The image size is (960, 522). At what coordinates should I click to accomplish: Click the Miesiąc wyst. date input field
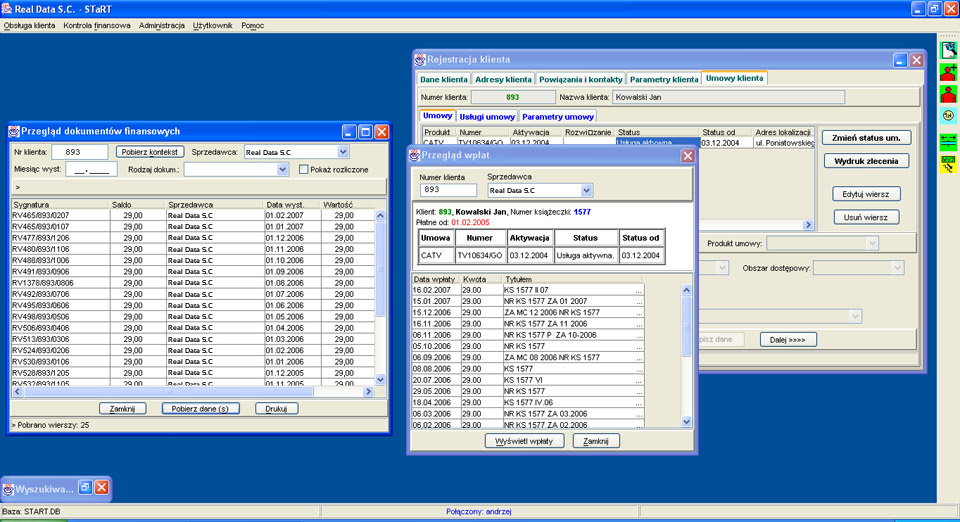click(x=90, y=170)
